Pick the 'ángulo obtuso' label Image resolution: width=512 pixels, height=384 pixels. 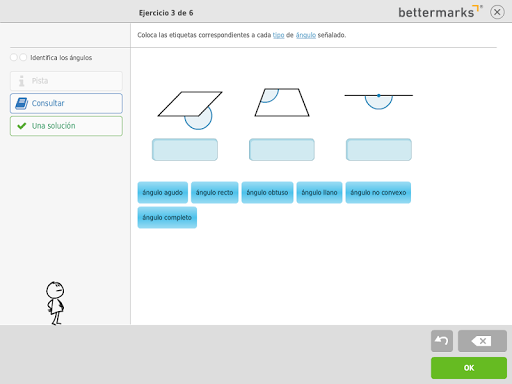[267, 192]
